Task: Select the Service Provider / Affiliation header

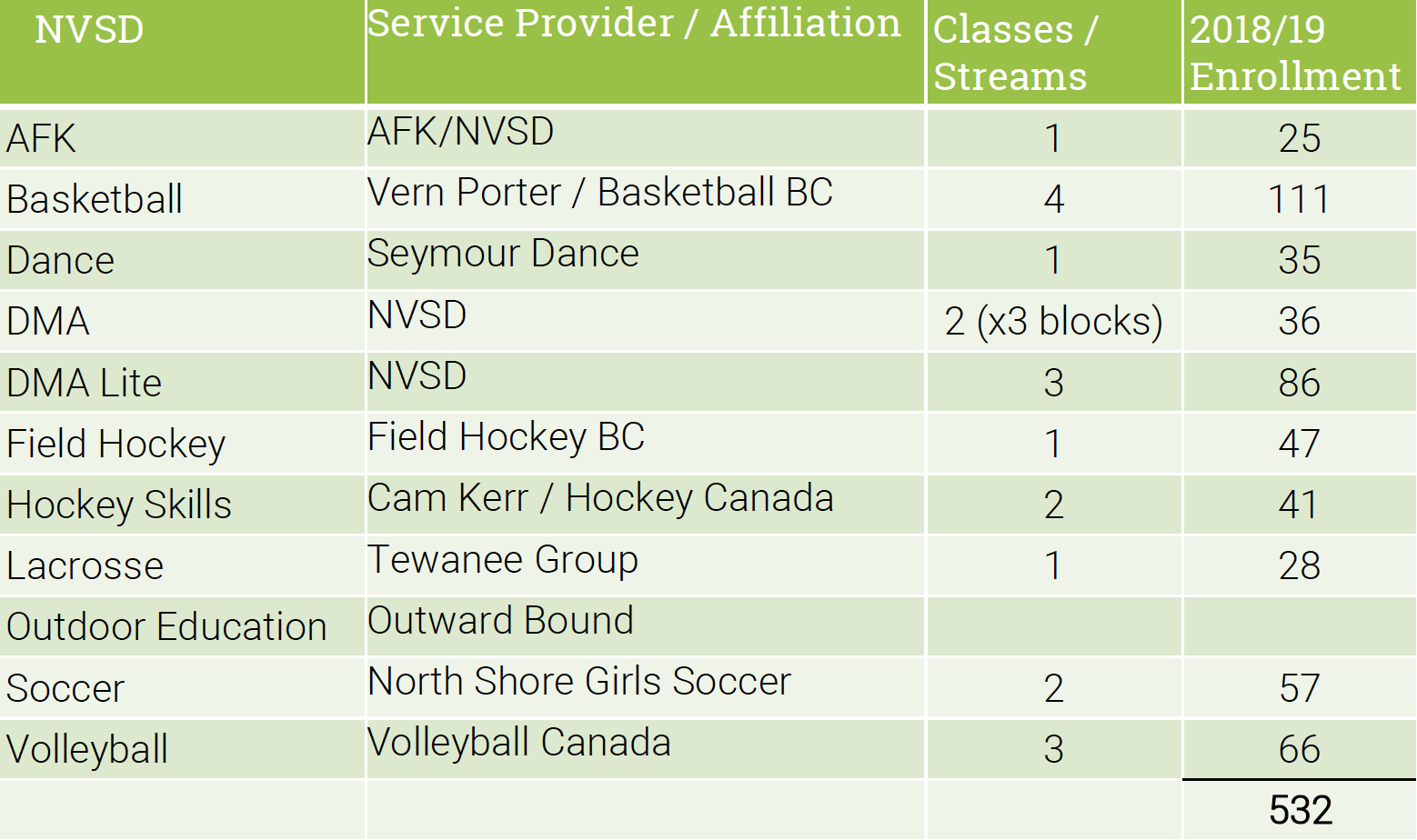Action: 634,25
